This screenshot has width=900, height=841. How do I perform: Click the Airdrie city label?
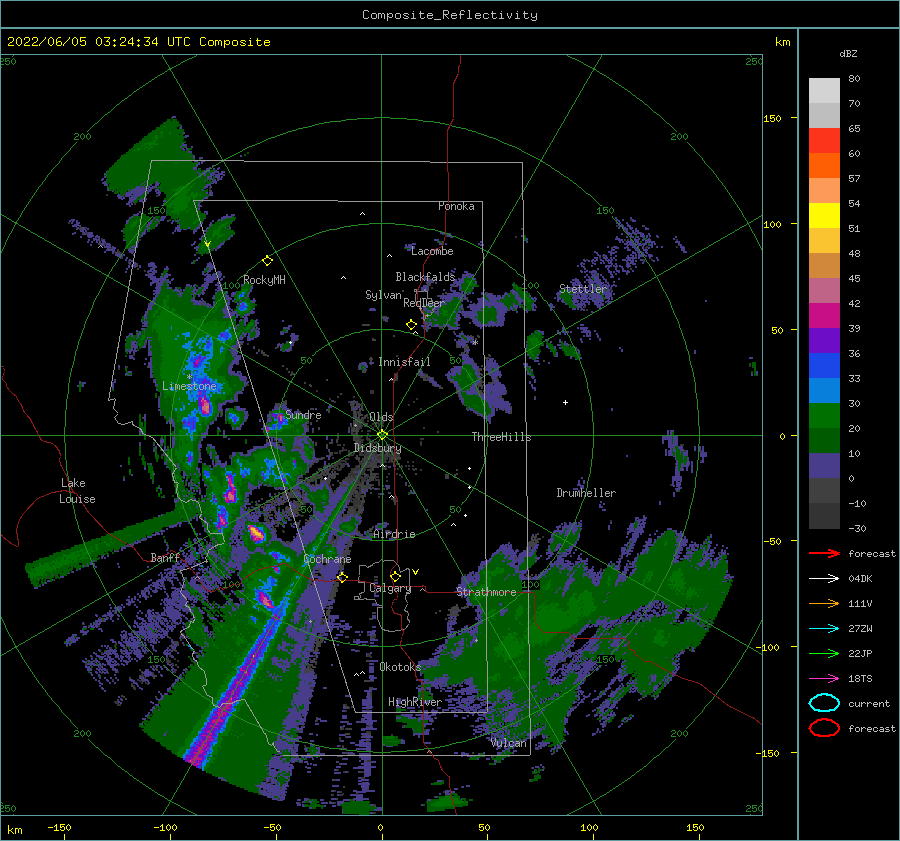pyautogui.click(x=394, y=534)
